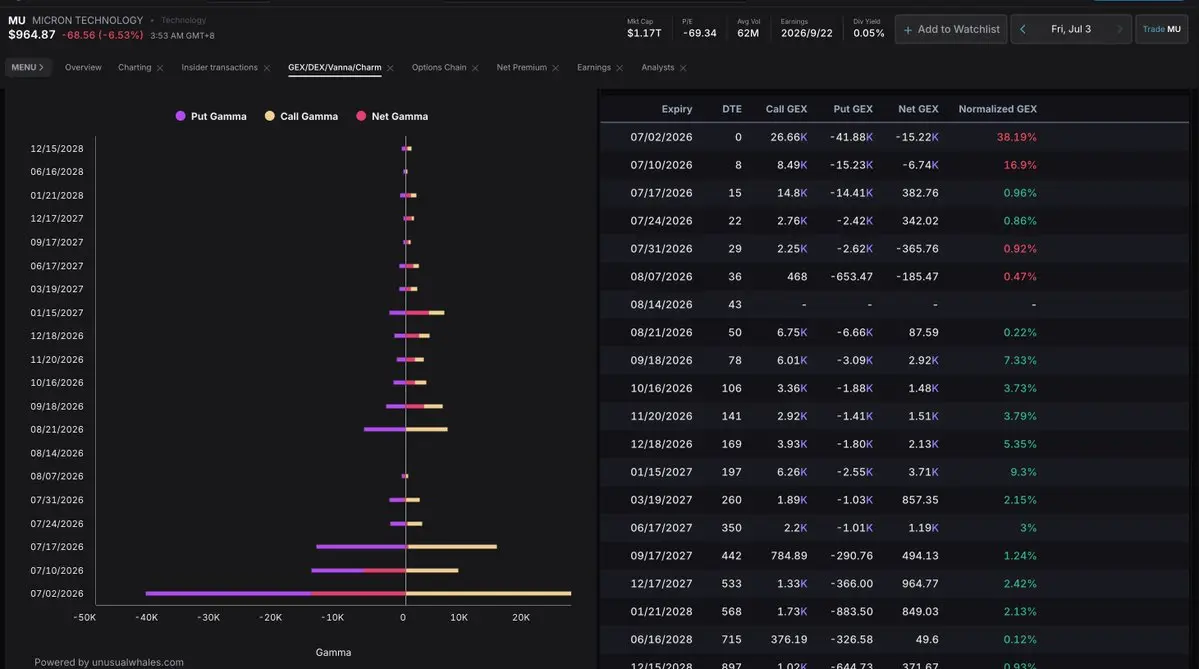Toggle Put Gamma legend series

211,116
